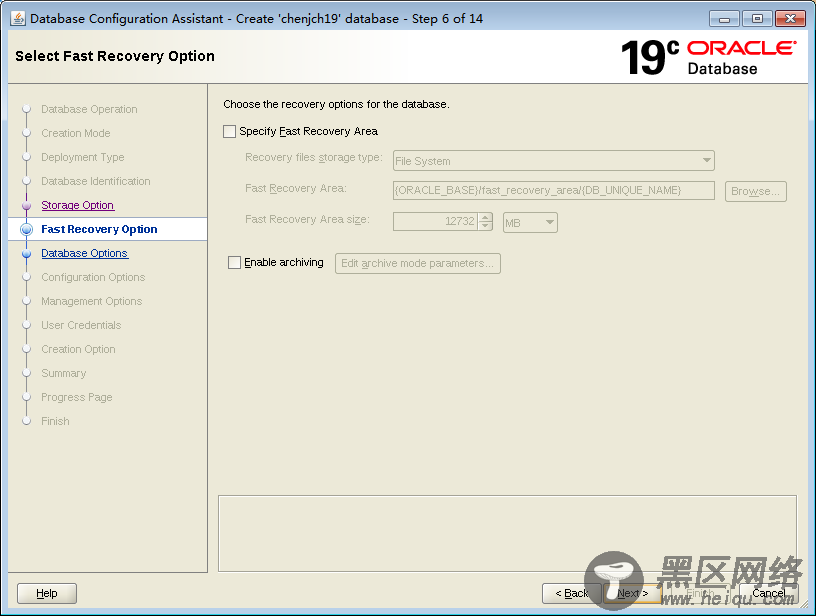The width and height of the screenshot is (816, 616).
Task: Click Finish step in sidebar
Action: click(55, 421)
